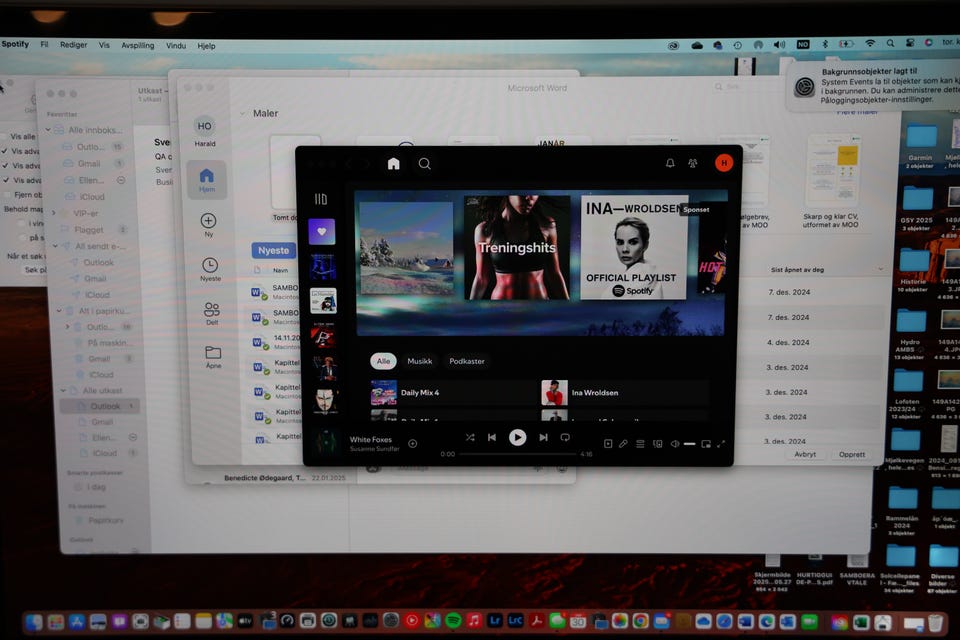Collapse Alle utkast in Mail sidebar
Image resolution: width=960 pixels, height=640 pixels.
[63, 391]
